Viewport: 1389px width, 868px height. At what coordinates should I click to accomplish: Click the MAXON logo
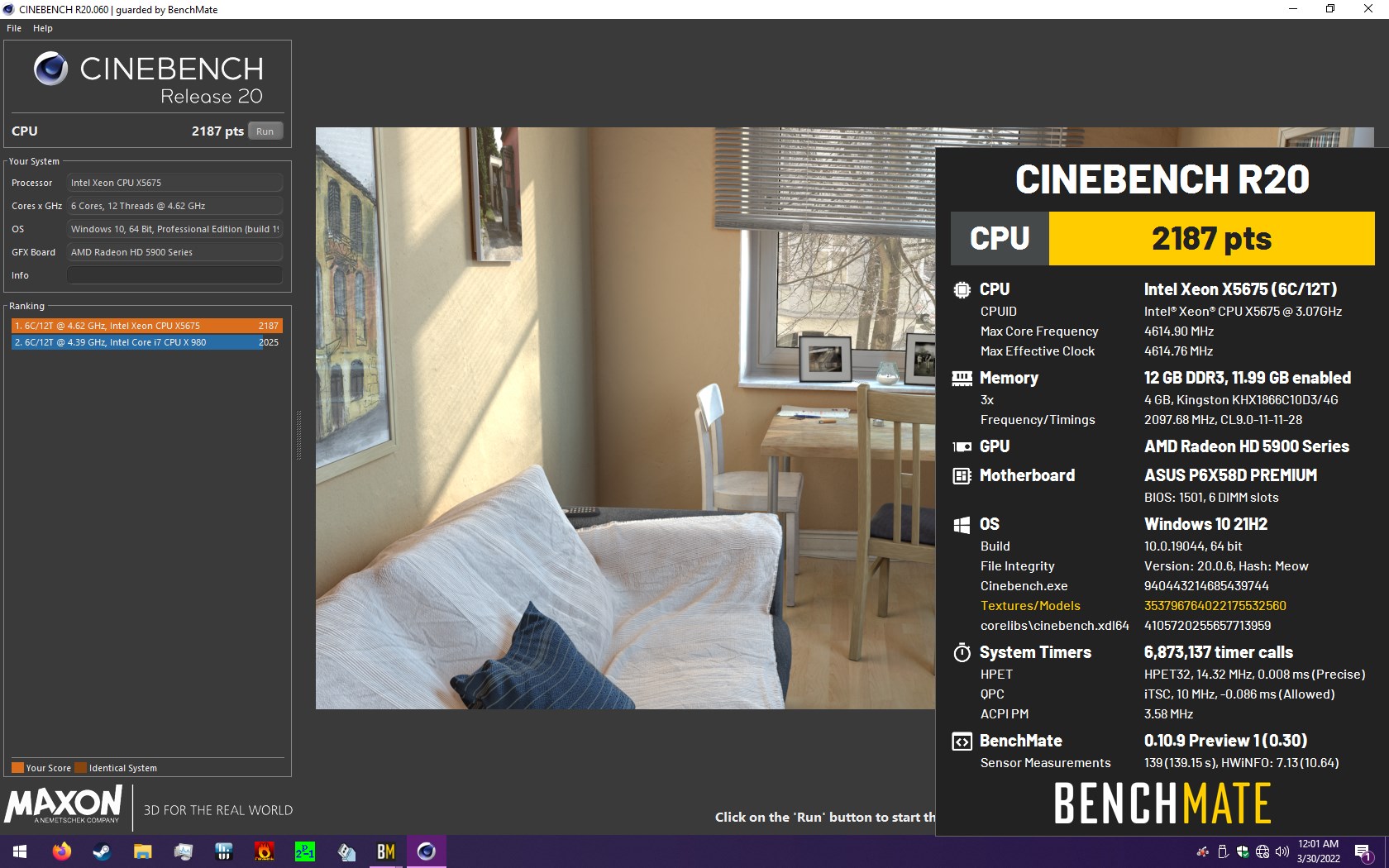pos(64,804)
